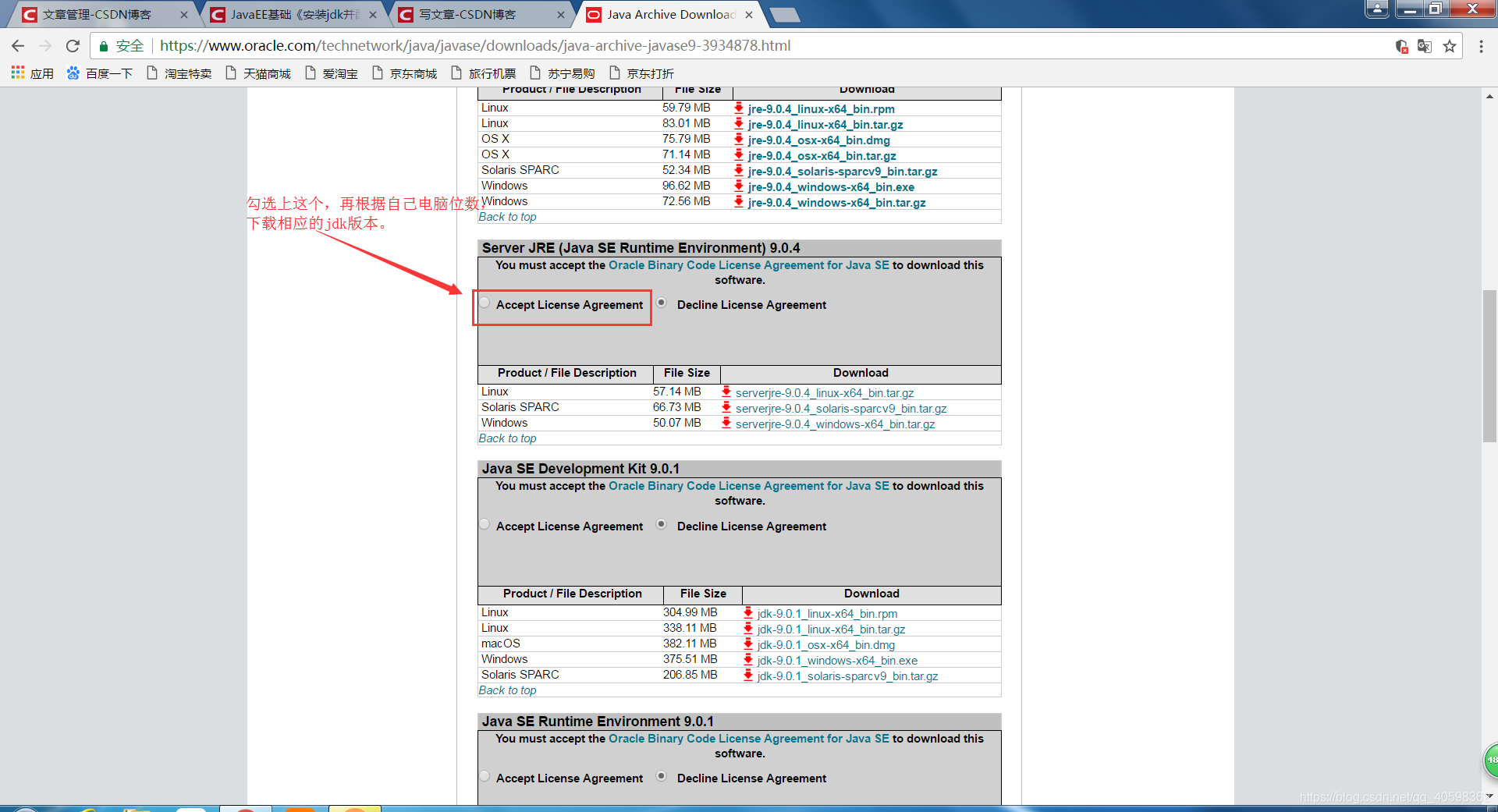Go back using the browser back arrow
This screenshot has height=812, width=1498.
point(18,46)
